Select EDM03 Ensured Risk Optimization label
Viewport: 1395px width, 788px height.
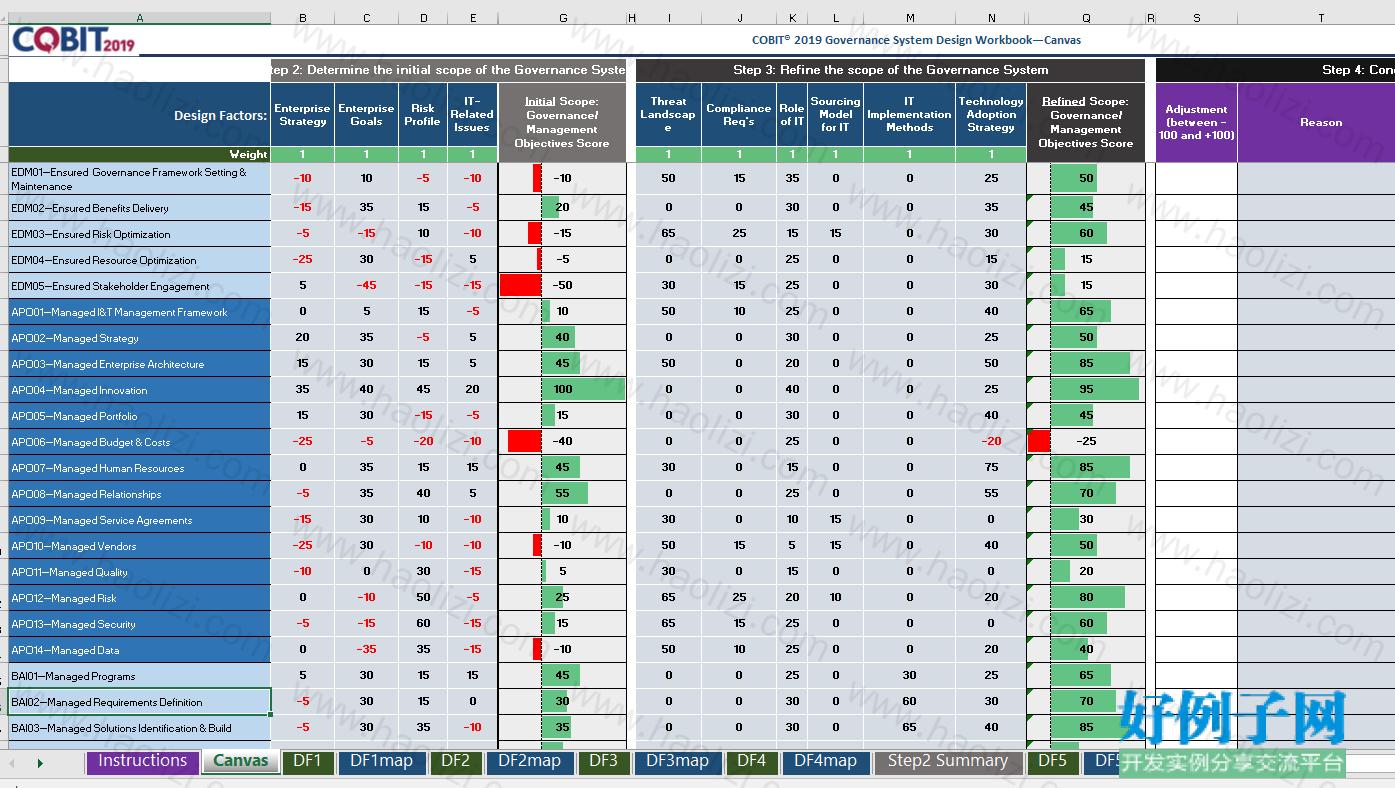click(x=140, y=234)
